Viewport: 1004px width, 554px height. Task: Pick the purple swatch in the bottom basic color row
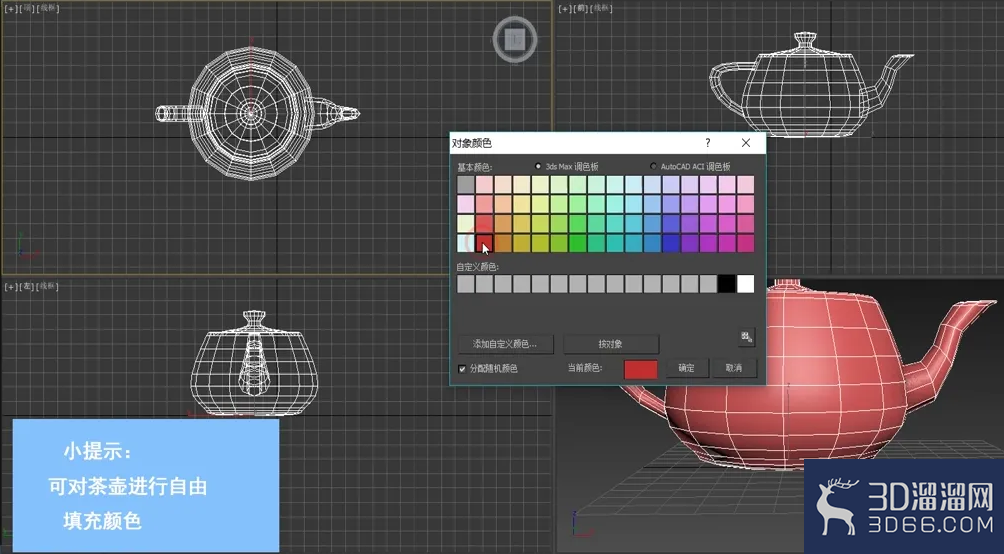(690, 243)
